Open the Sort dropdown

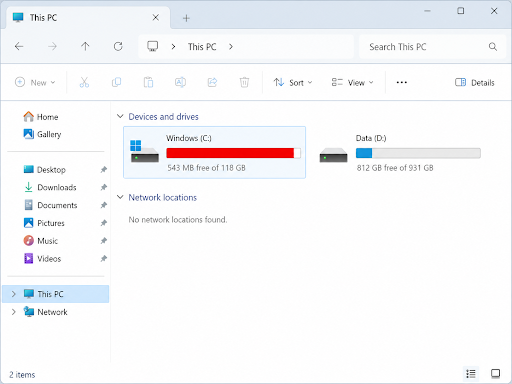(x=293, y=82)
